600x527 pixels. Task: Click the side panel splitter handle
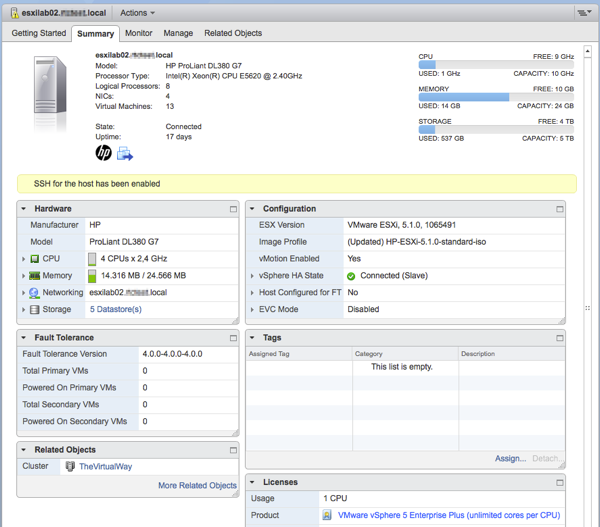[x=587, y=308]
